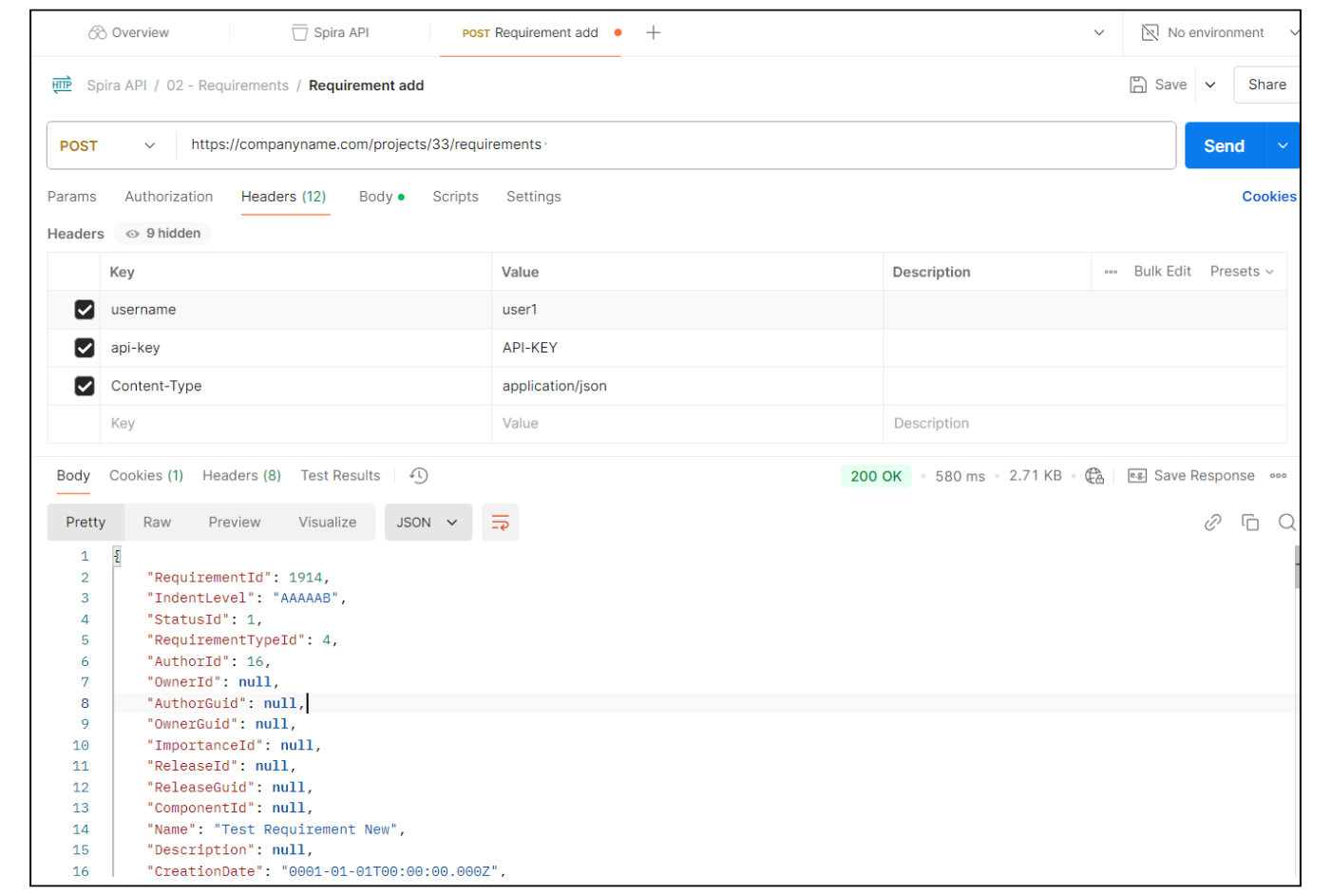Search the response with magnifier icon
The image size is (1331, 896).
coord(1287,523)
